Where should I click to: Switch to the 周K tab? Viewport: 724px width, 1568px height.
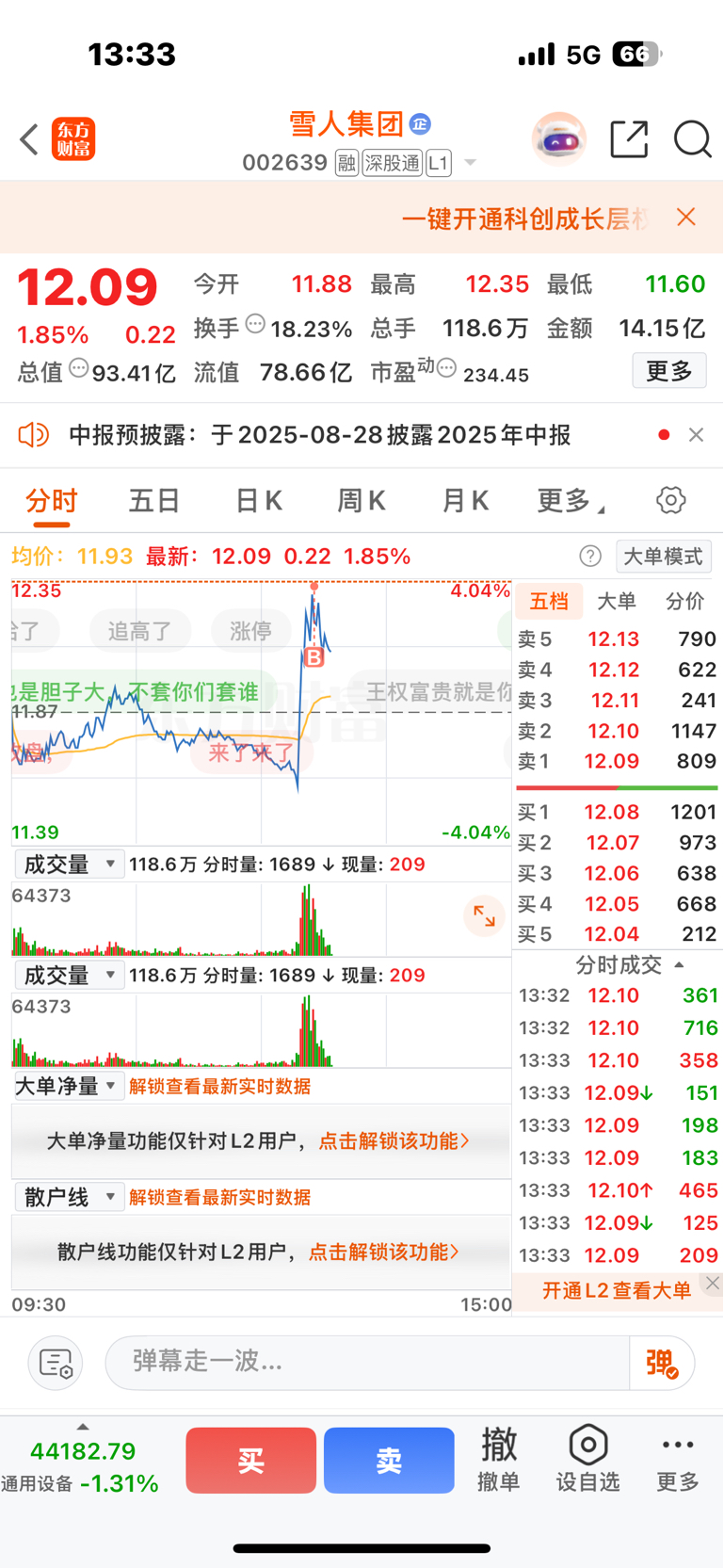pyautogui.click(x=362, y=500)
